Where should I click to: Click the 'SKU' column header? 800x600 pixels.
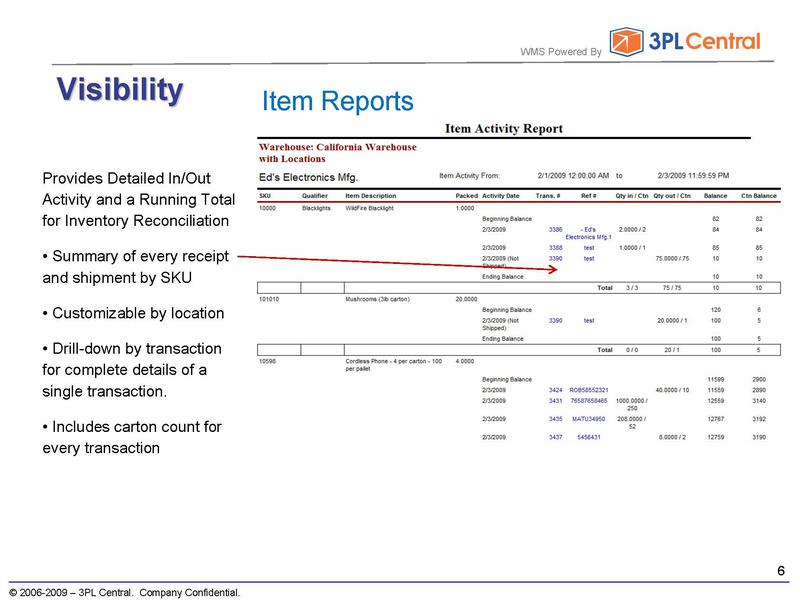pyautogui.click(x=265, y=196)
